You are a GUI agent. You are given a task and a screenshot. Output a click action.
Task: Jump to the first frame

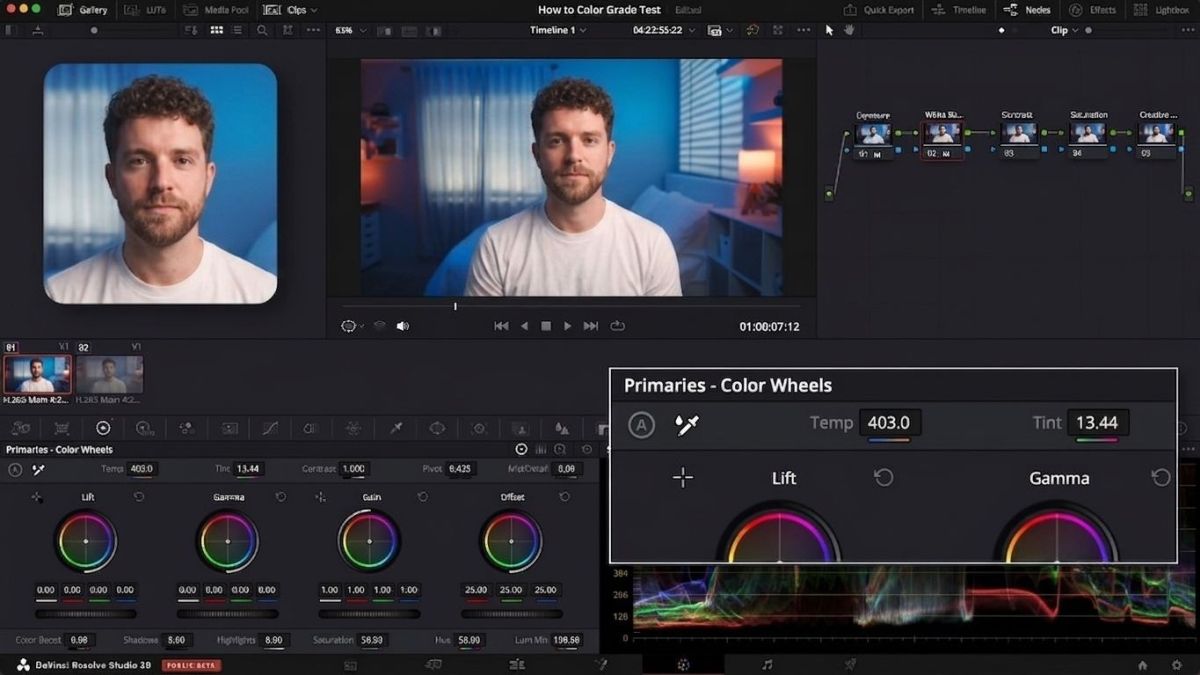coord(501,326)
